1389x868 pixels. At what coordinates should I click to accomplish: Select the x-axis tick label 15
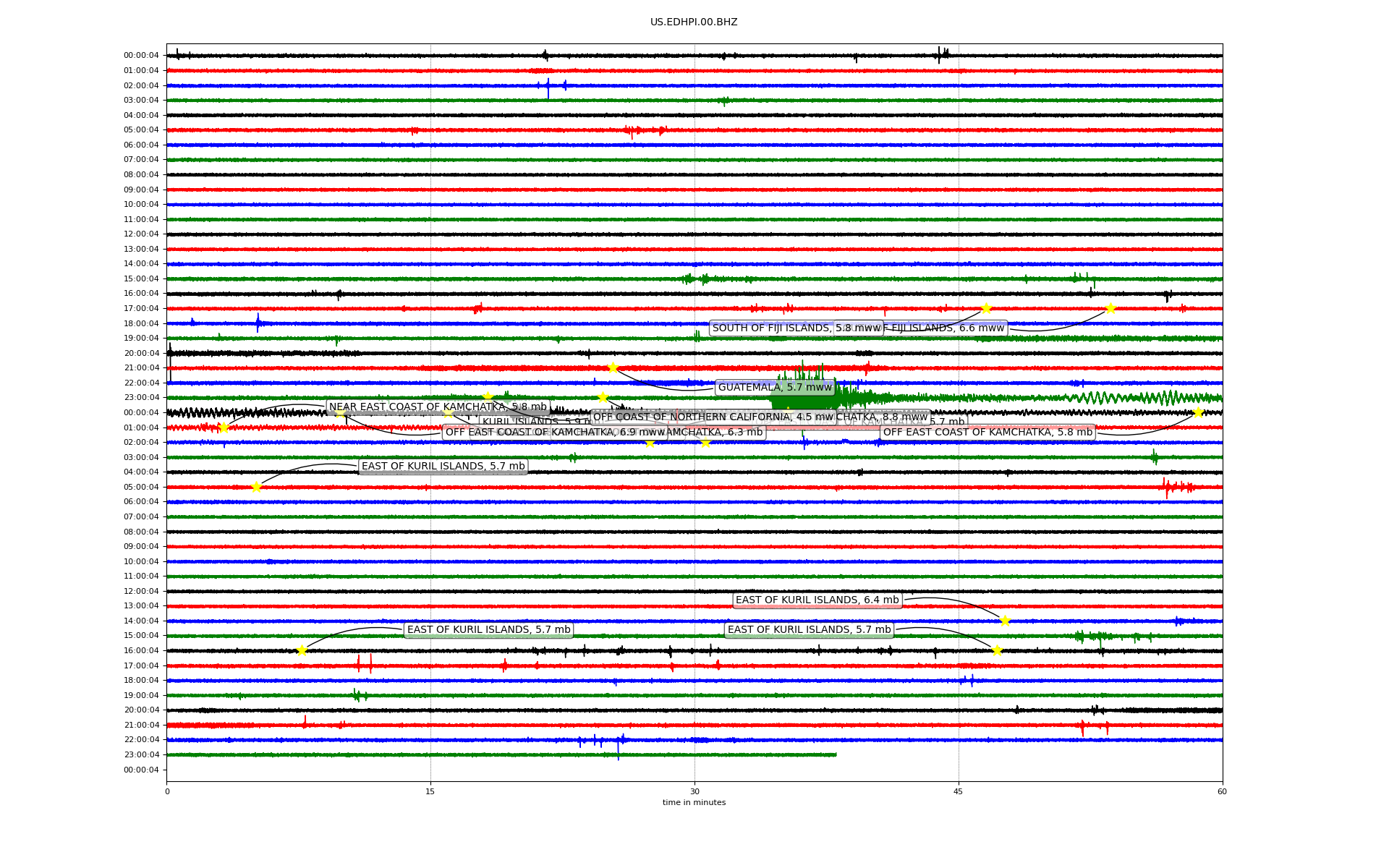coord(430,791)
